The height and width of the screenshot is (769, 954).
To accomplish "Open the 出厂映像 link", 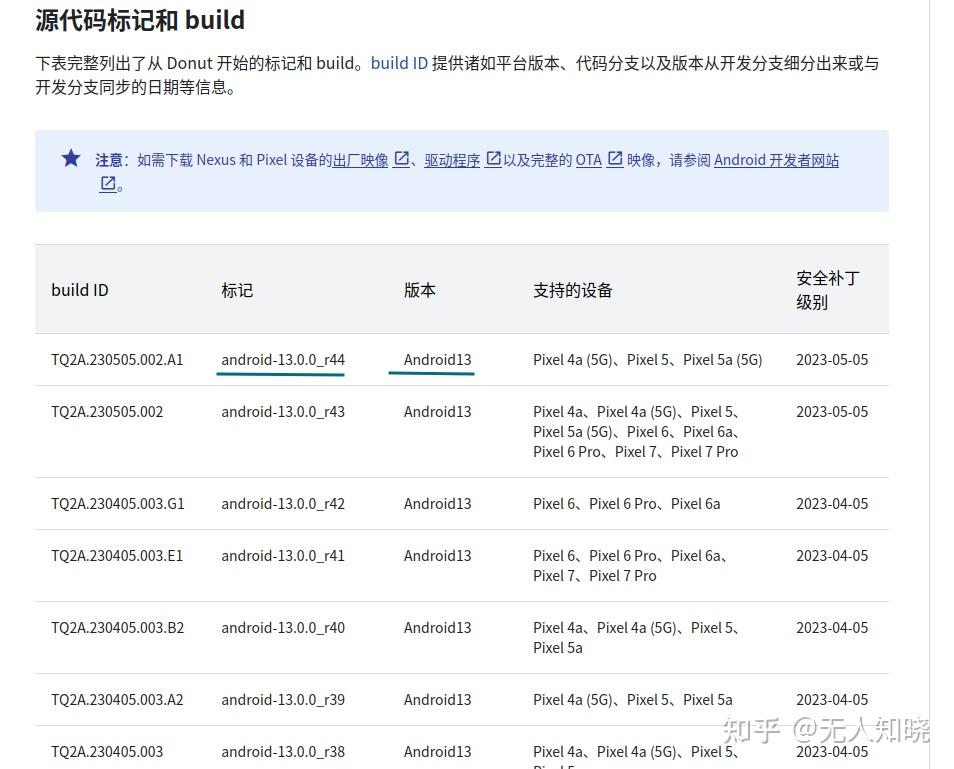I will 361,160.
